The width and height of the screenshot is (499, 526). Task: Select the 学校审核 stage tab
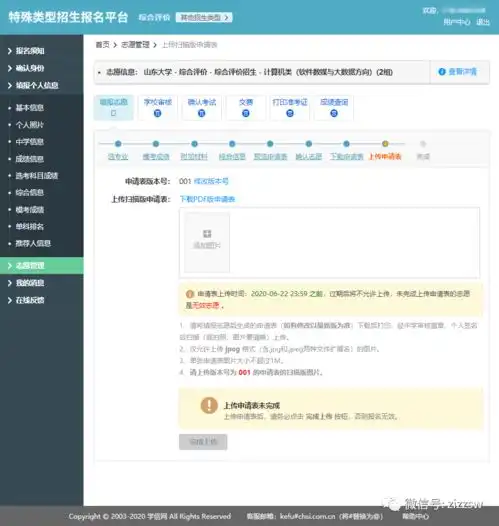(158, 107)
